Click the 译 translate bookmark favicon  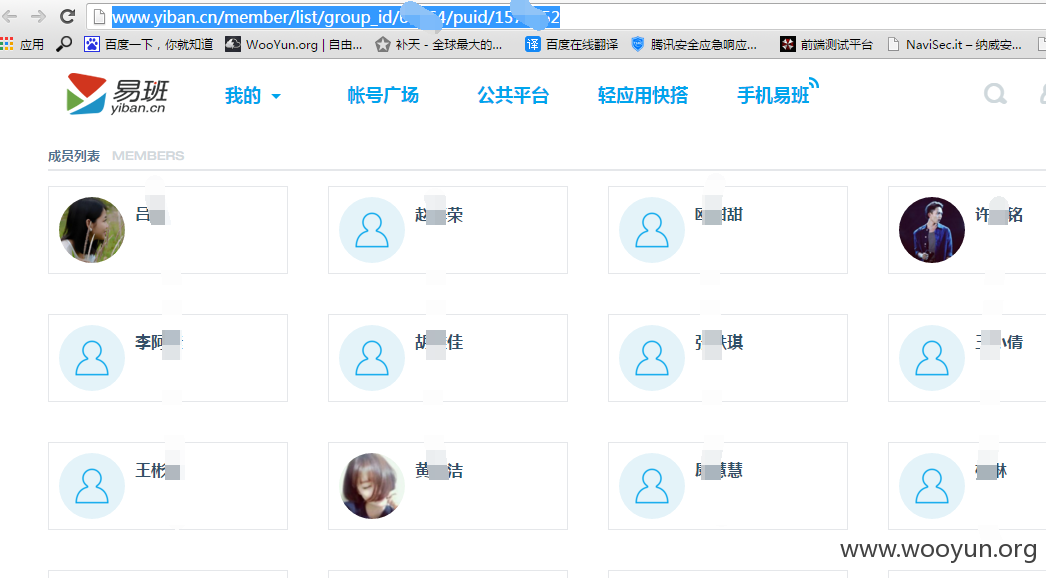tap(532, 45)
